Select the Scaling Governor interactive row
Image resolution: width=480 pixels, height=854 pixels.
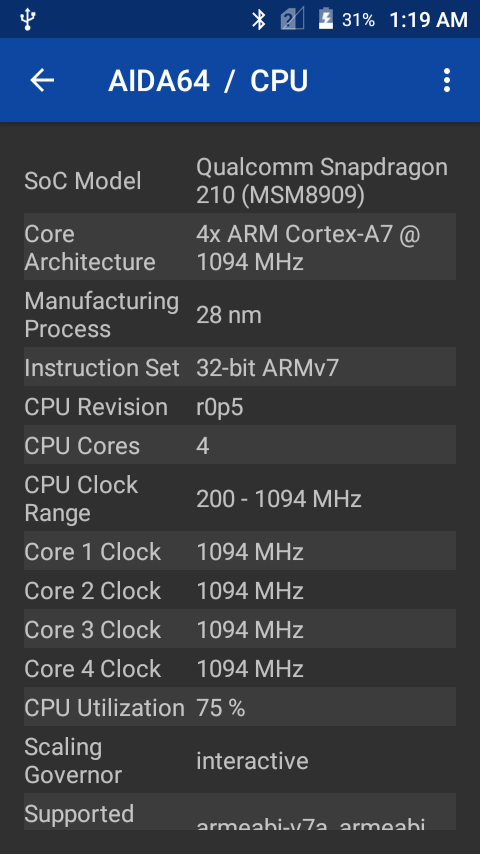[x=240, y=760]
